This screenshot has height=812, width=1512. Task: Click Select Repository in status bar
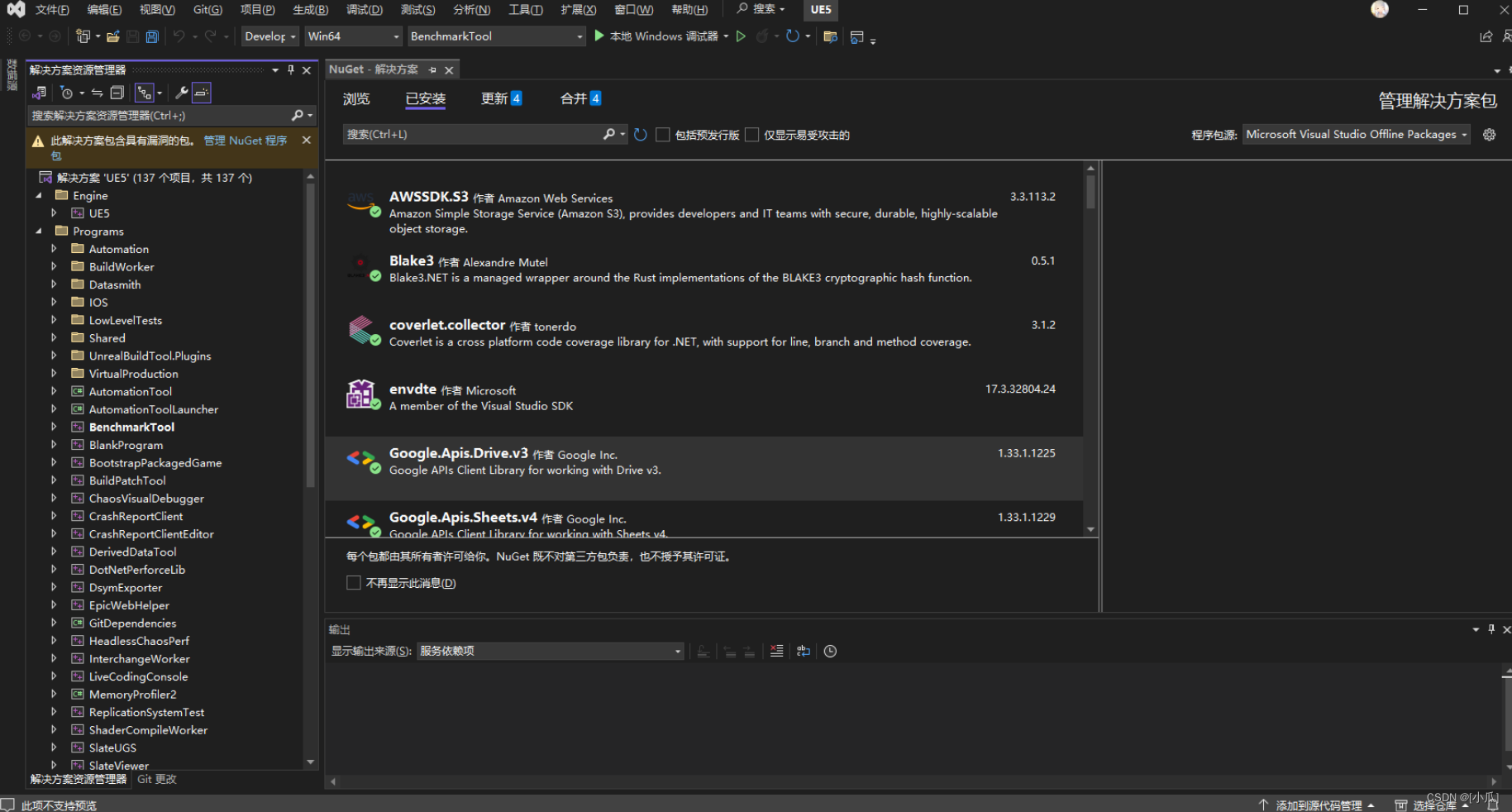(1432, 805)
